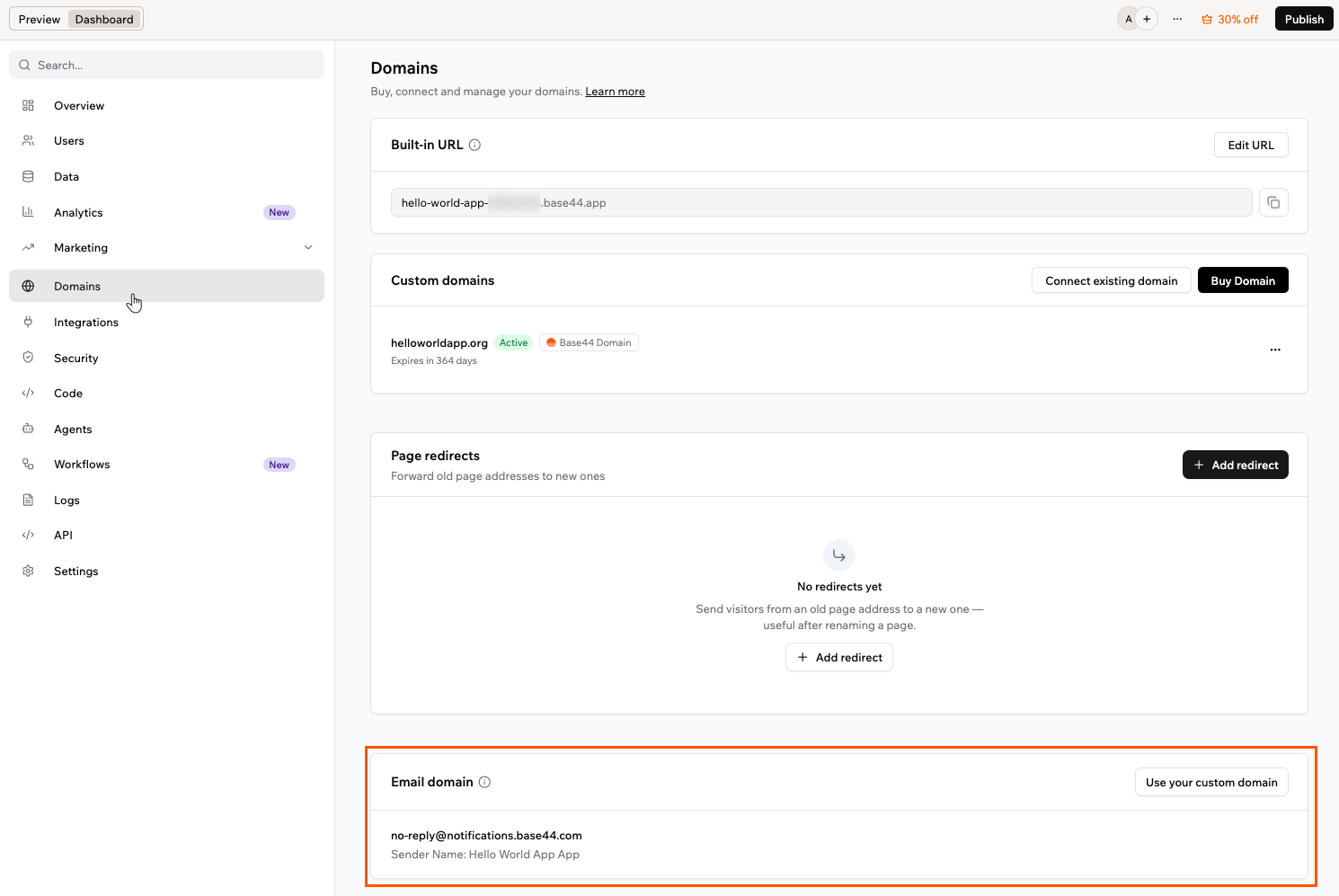The height and width of the screenshot is (896, 1339).
Task: Show info tooltip next to Email domain
Action: [484, 782]
